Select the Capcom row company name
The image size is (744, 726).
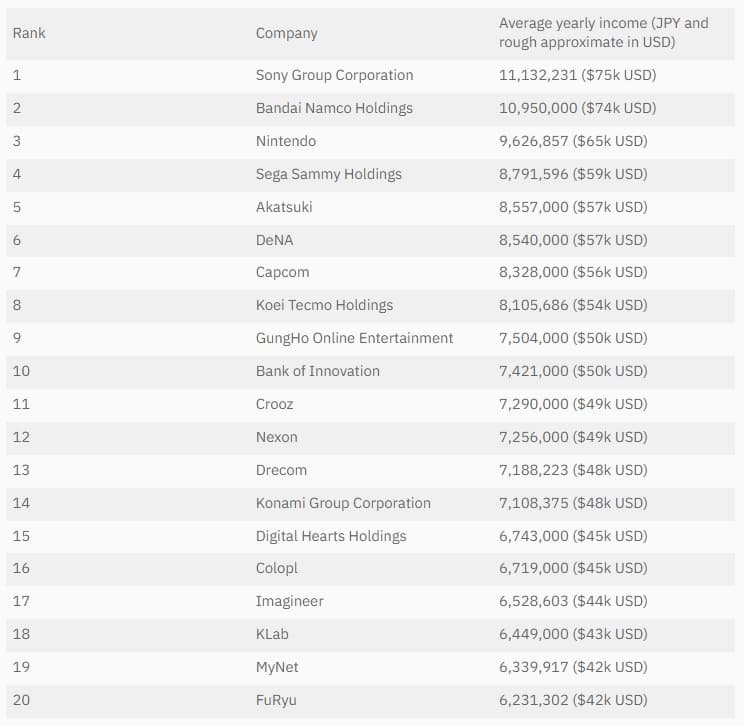282,272
